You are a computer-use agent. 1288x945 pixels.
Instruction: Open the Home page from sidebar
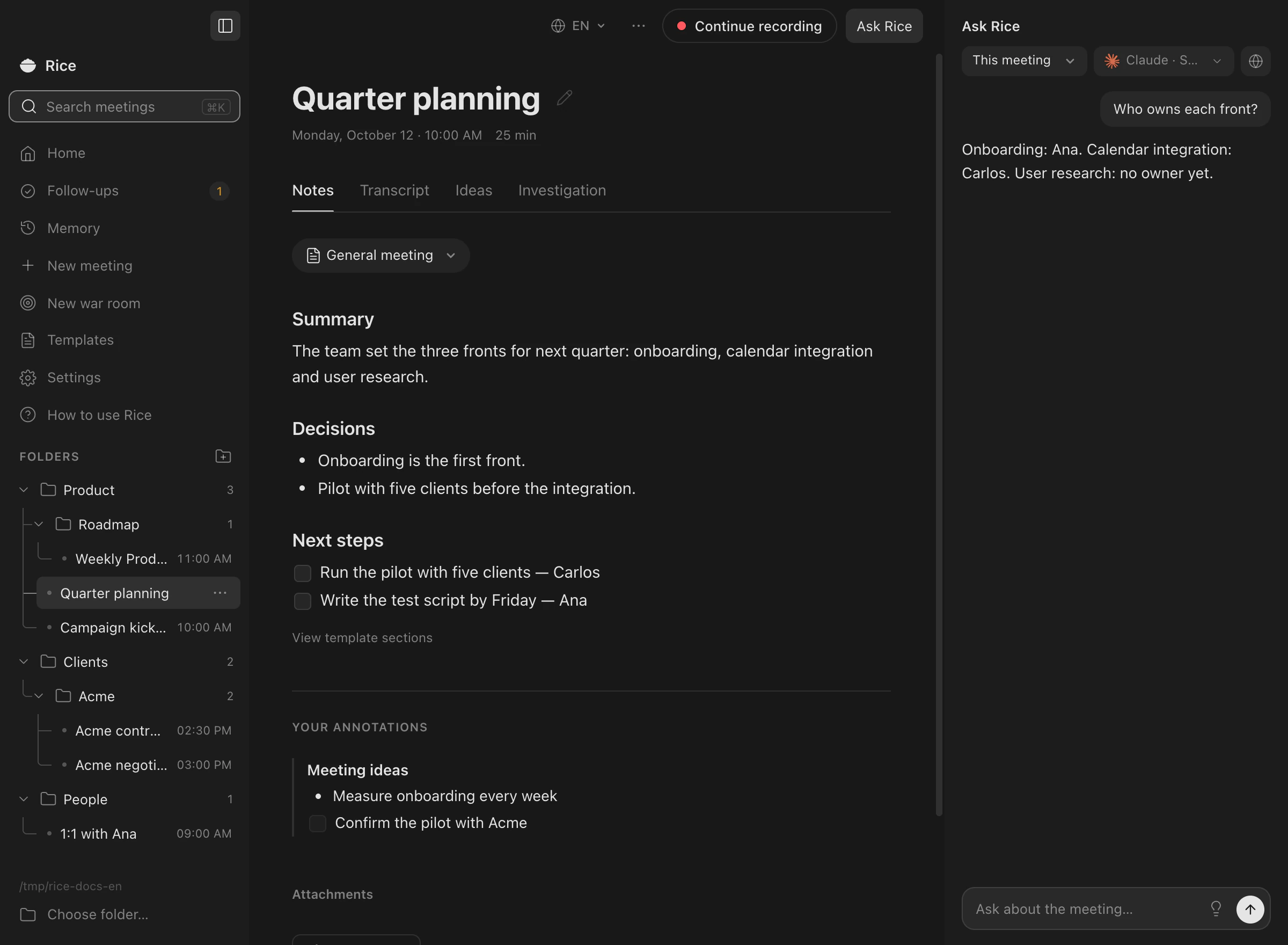[x=124, y=154]
